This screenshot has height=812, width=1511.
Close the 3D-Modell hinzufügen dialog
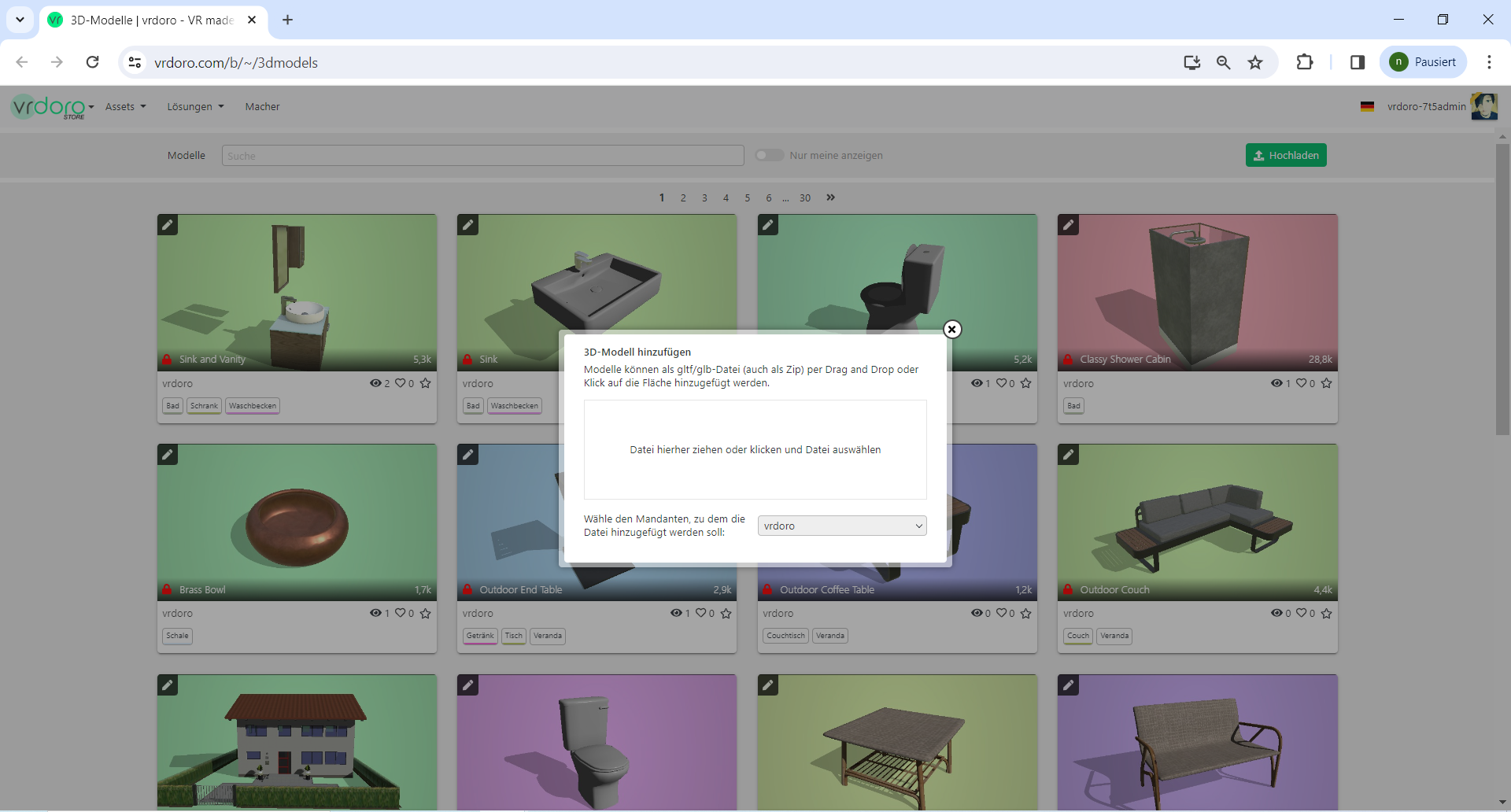coord(951,330)
